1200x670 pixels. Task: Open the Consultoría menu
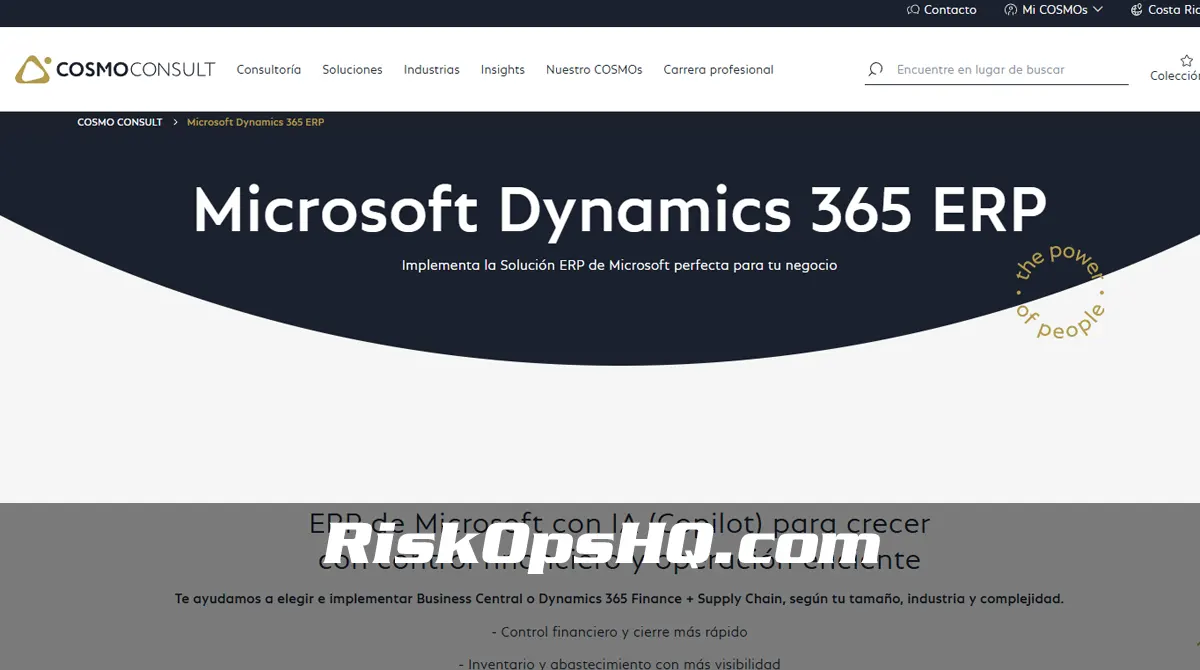tap(269, 70)
